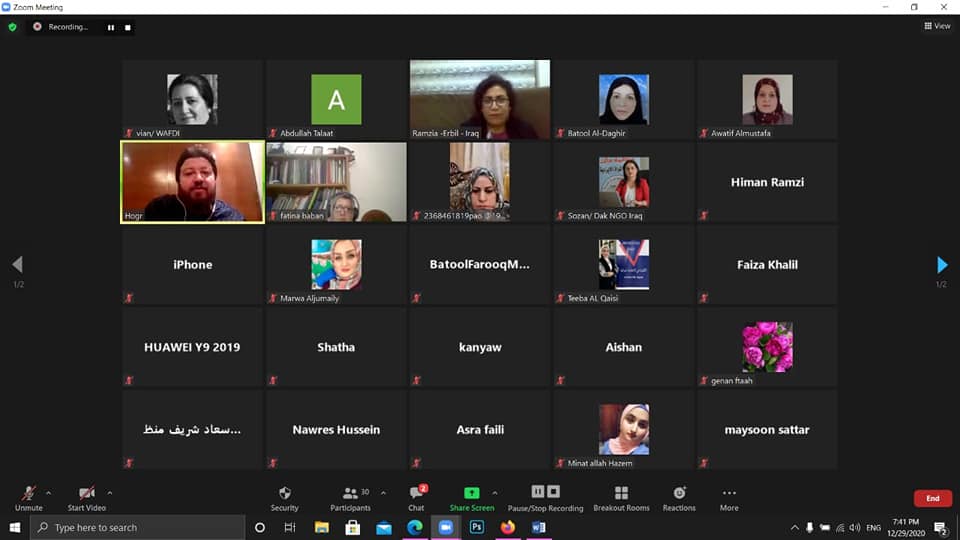Image resolution: width=960 pixels, height=540 pixels.
Task: Open the Reactions menu
Action: click(679, 497)
